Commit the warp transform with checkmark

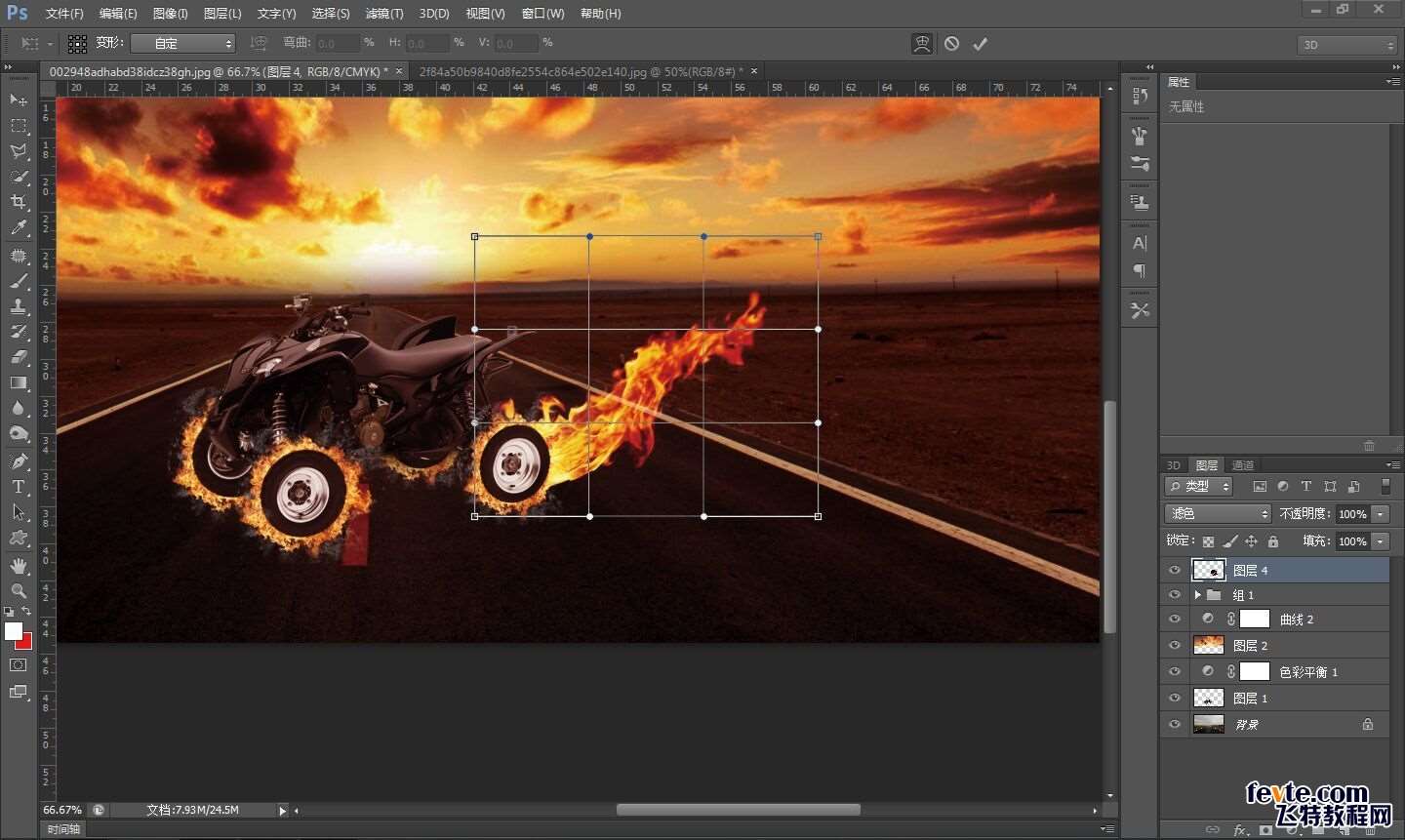pos(981,44)
